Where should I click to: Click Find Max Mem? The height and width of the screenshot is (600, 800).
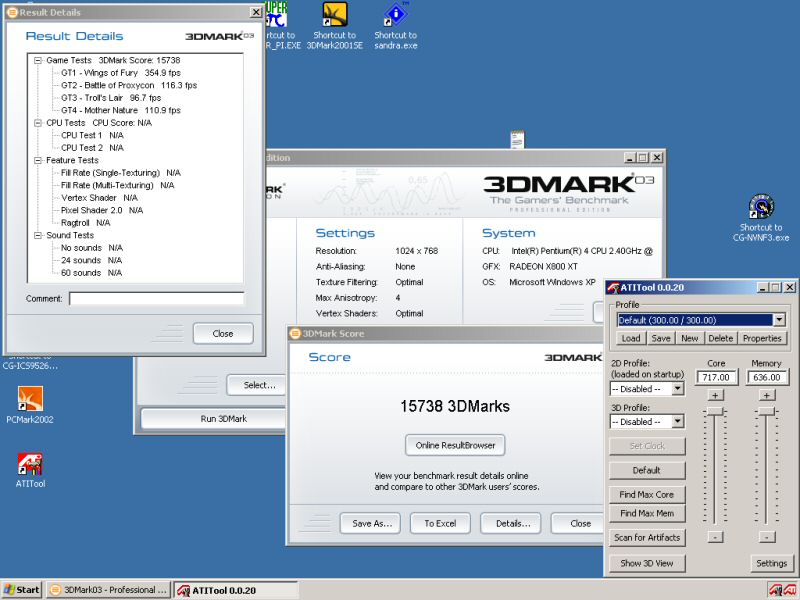click(x=647, y=513)
